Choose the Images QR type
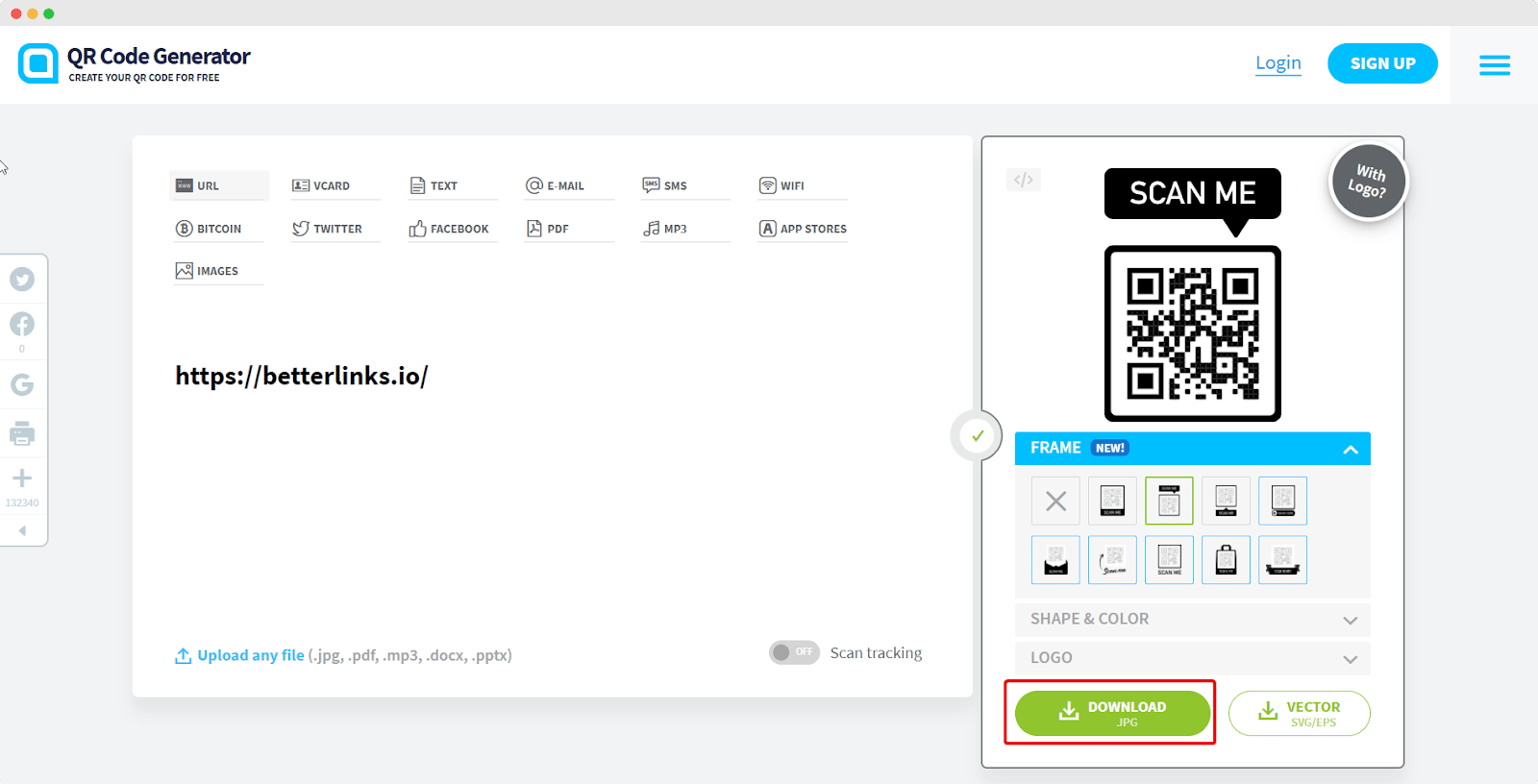 coord(218,271)
